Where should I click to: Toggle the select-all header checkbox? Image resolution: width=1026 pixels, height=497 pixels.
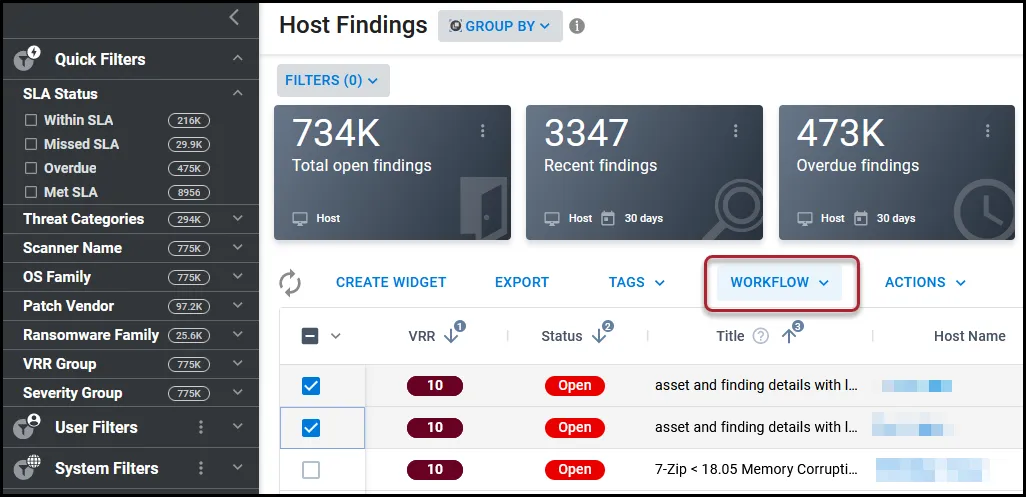click(310, 336)
